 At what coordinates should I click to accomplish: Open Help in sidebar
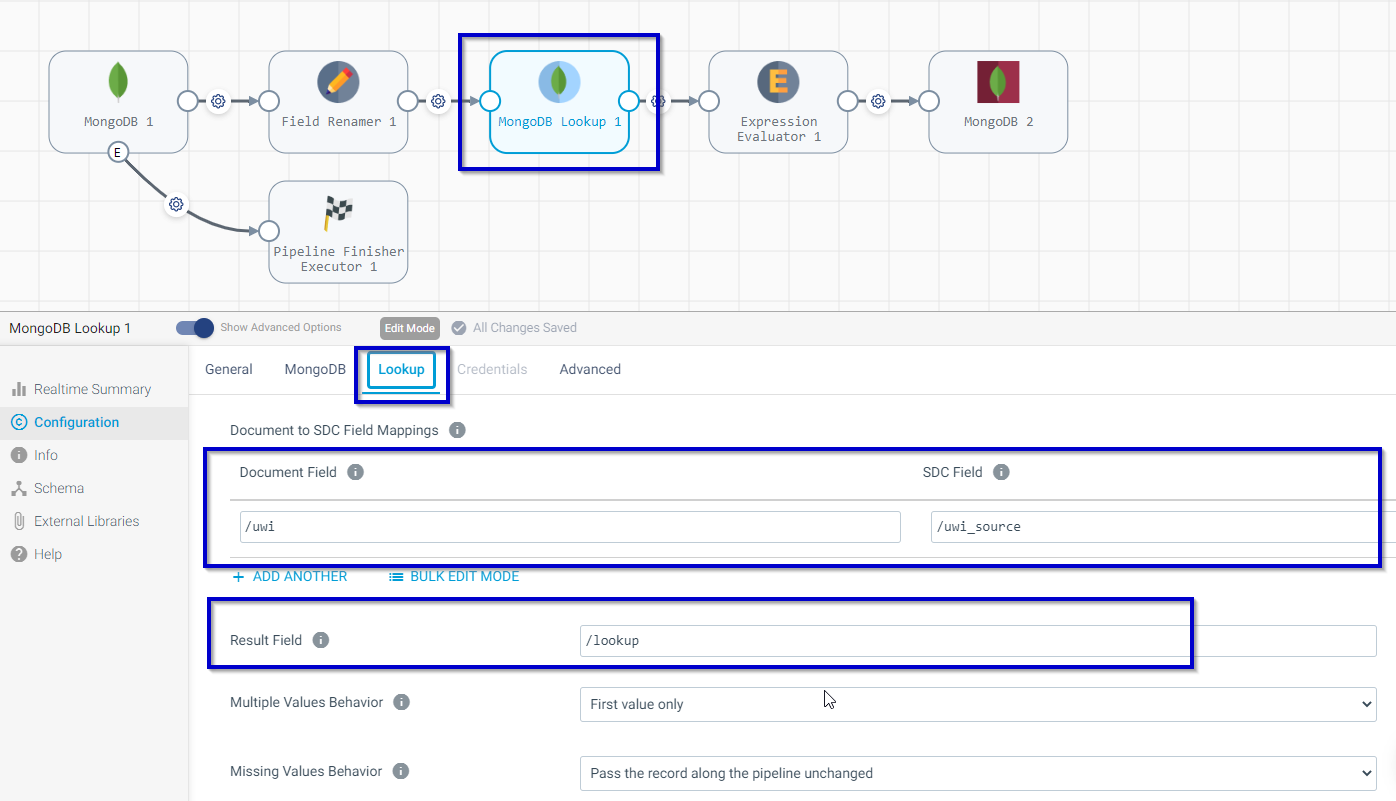[x=48, y=554]
